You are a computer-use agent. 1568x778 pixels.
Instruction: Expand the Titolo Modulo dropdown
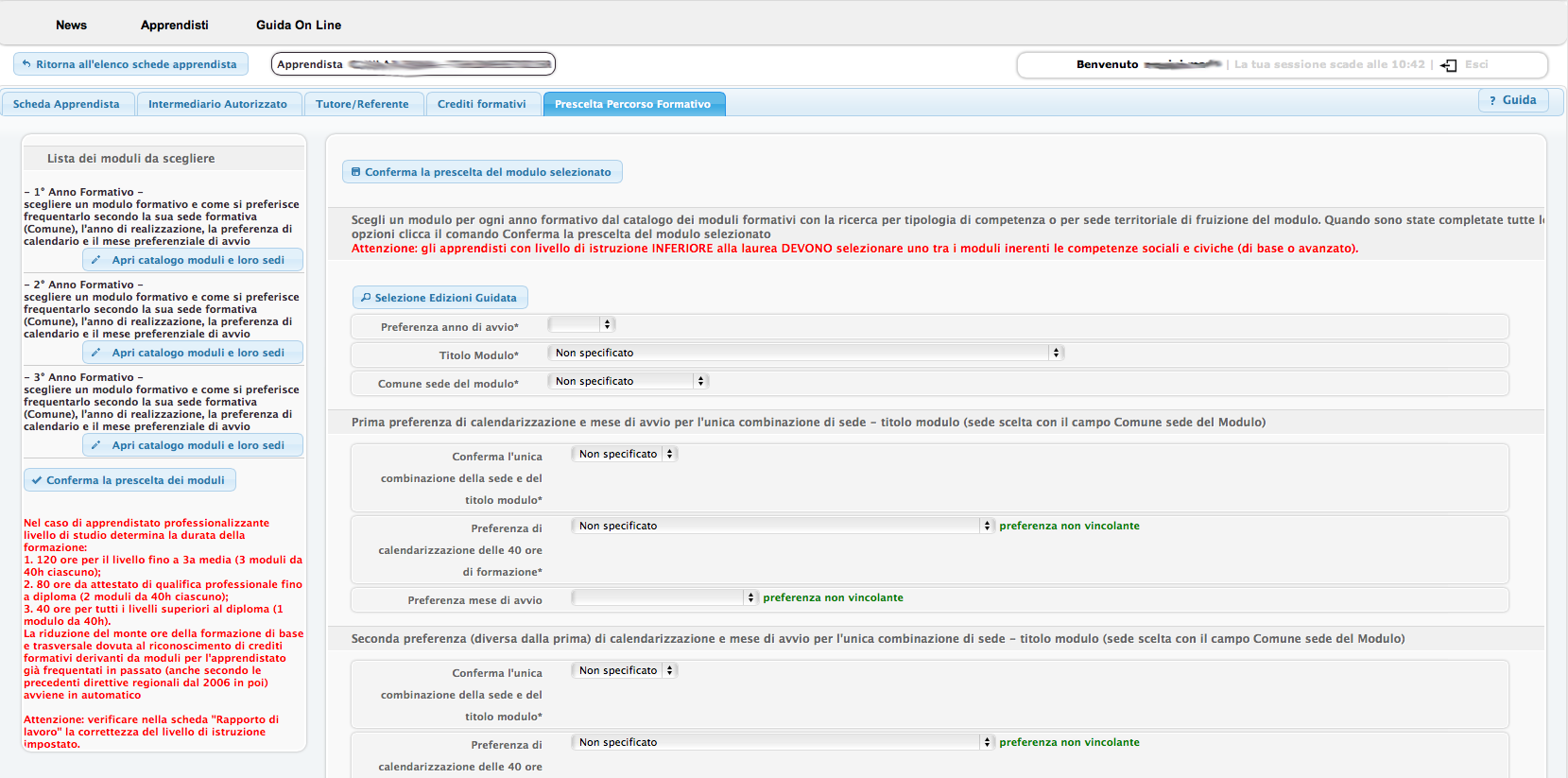[x=805, y=353]
